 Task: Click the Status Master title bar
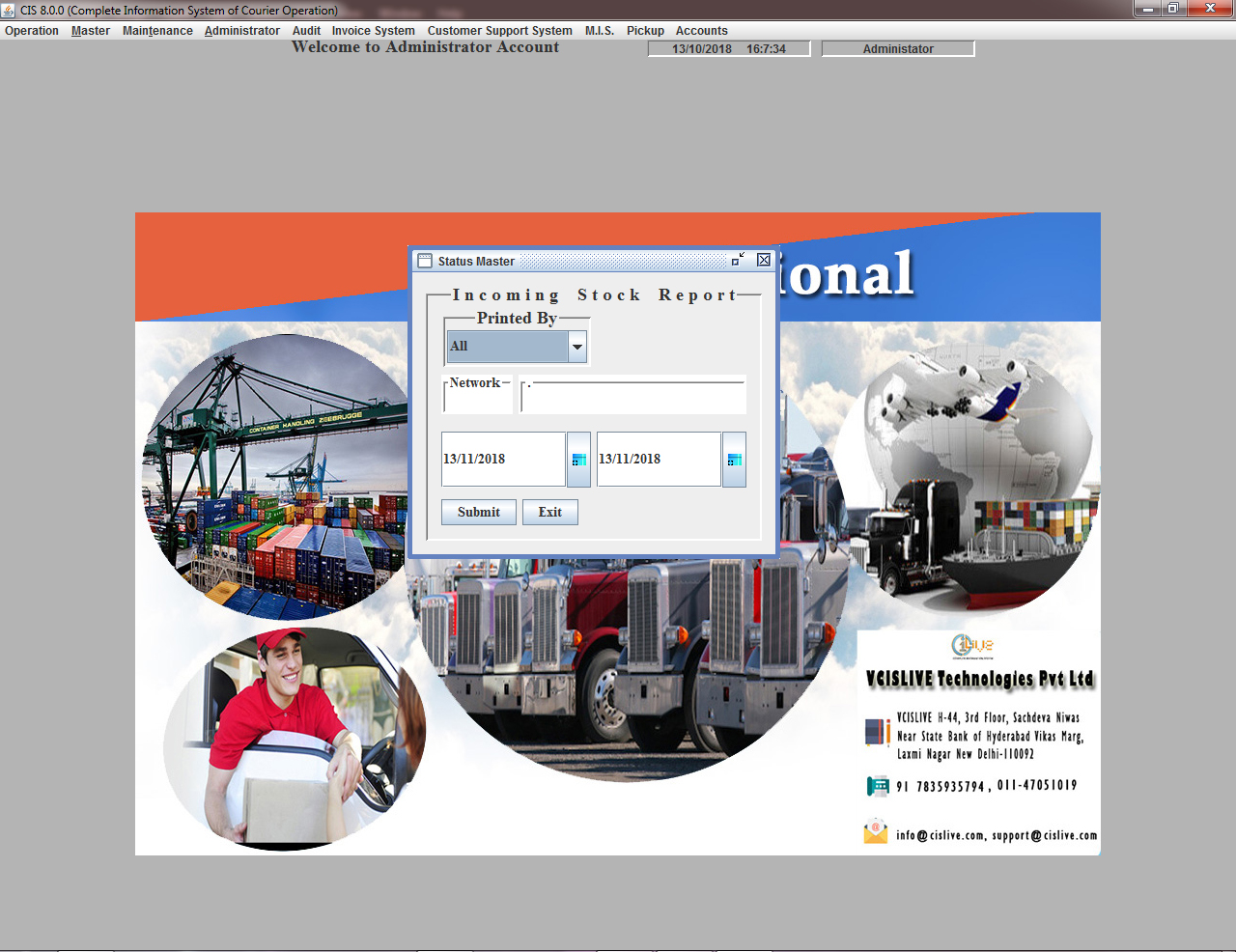(x=594, y=261)
